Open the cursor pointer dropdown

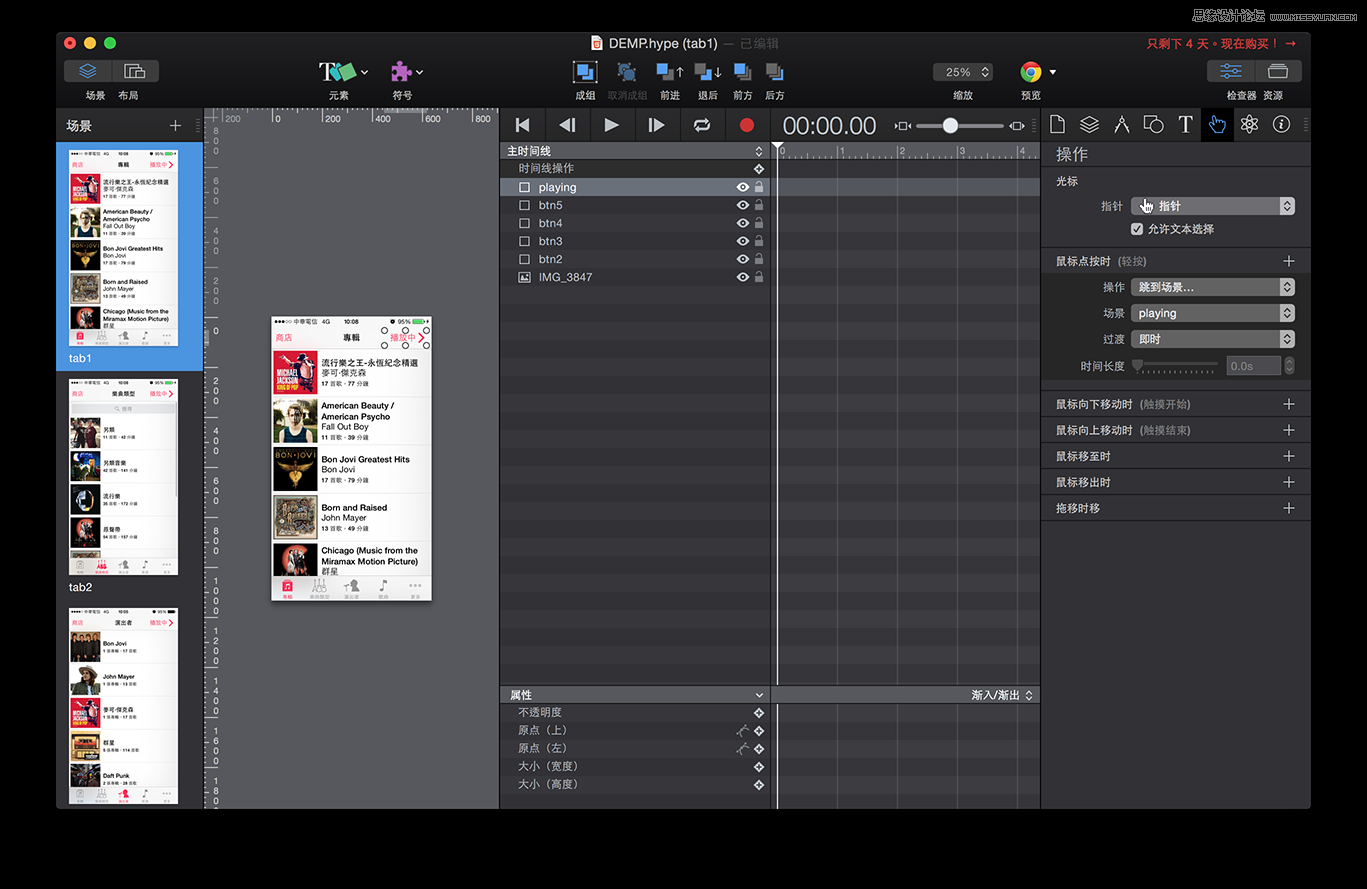pyautogui.click(x=1213, y=206)
